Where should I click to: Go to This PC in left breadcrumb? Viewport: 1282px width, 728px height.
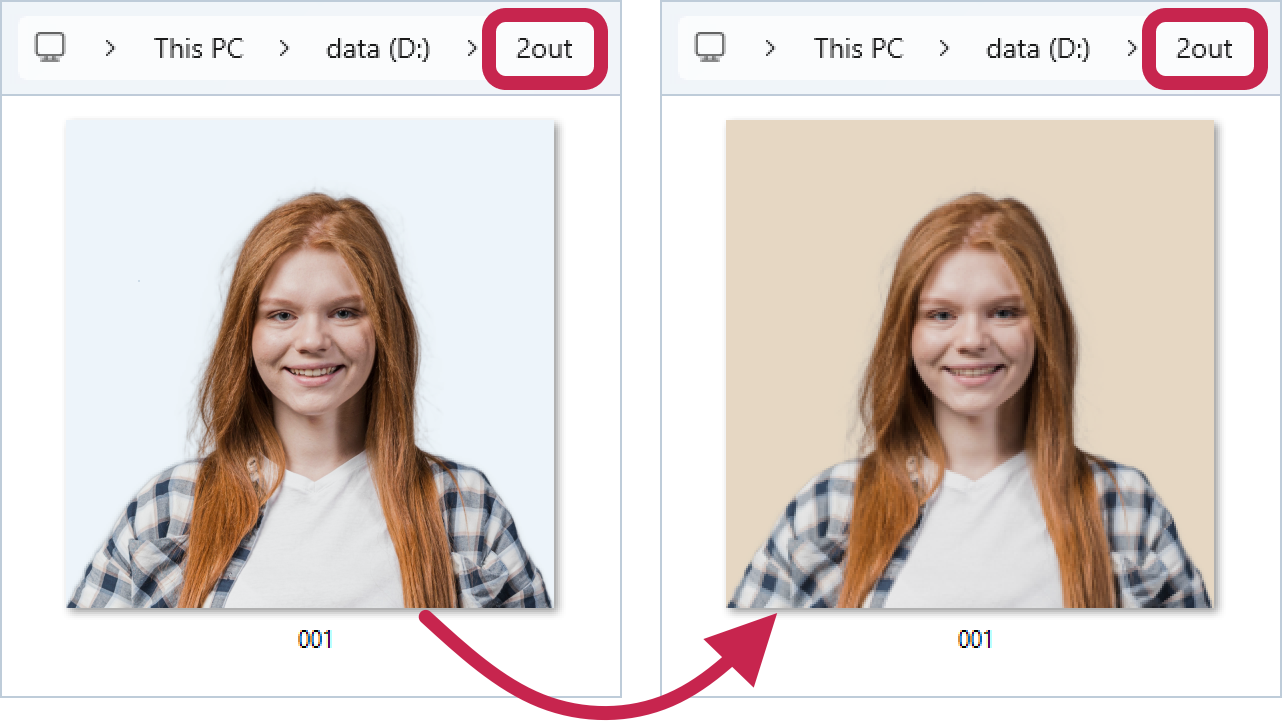[x=198, y=48]
